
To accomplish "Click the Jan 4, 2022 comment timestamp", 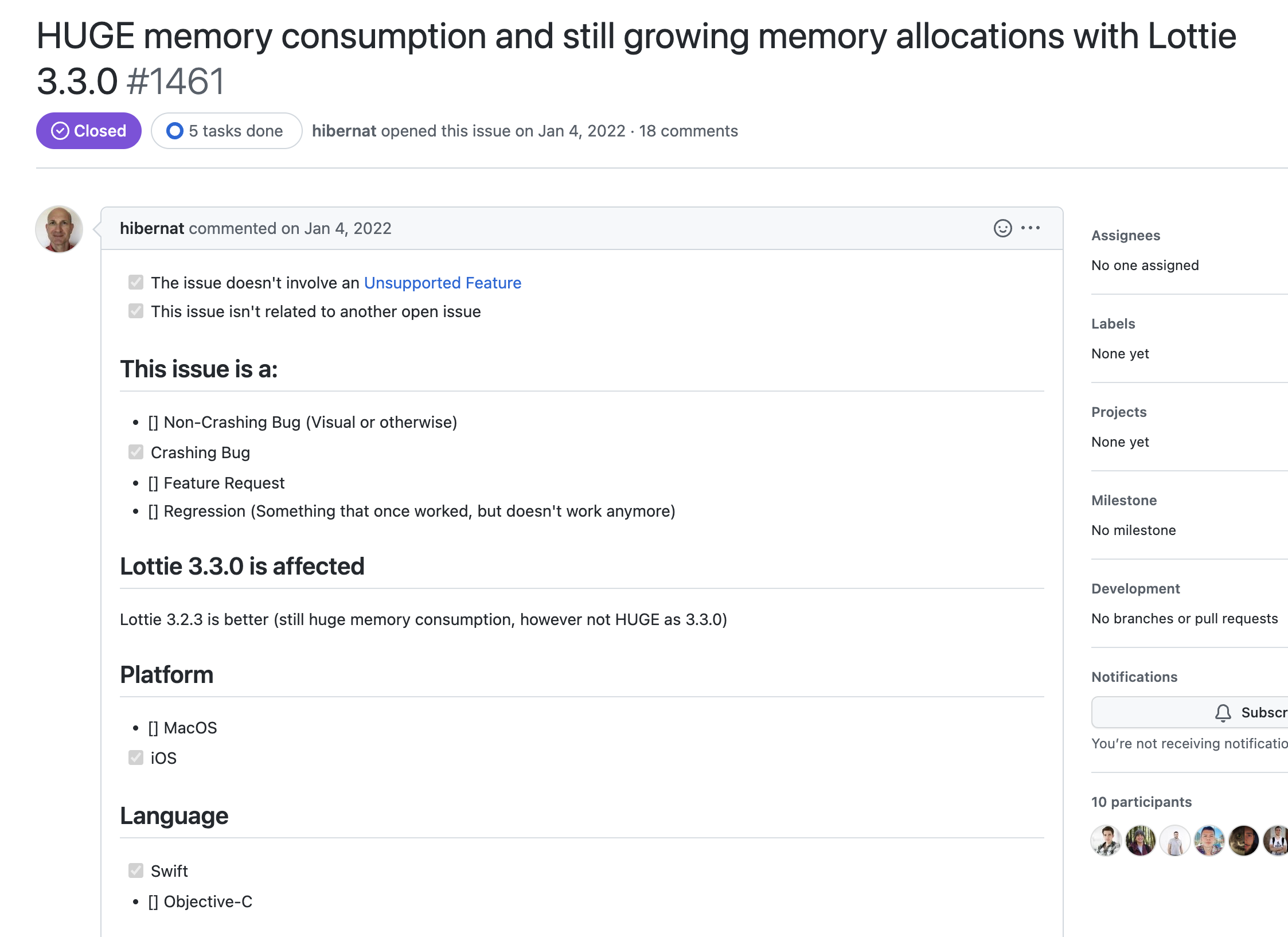I will pyautogui.click(x=348, y=228).
